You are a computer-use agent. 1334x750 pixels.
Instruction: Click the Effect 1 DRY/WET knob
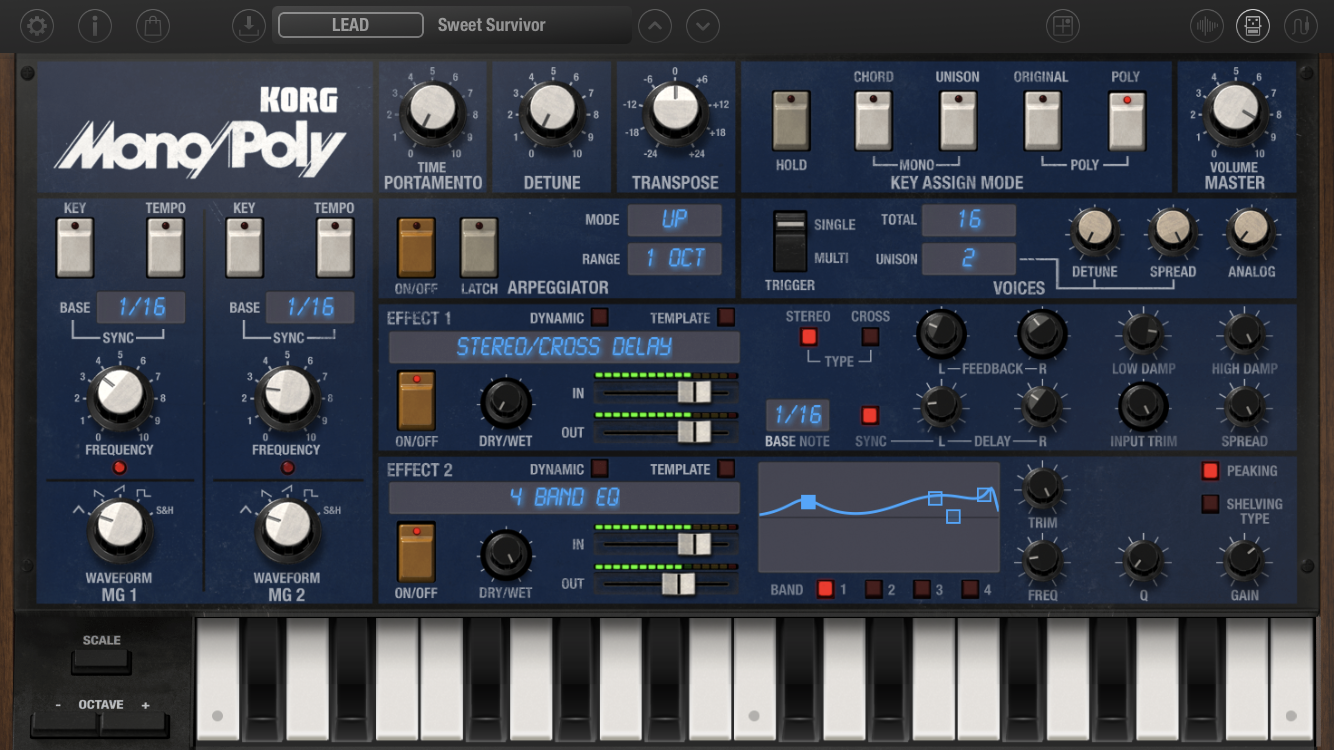coord(506,403)
